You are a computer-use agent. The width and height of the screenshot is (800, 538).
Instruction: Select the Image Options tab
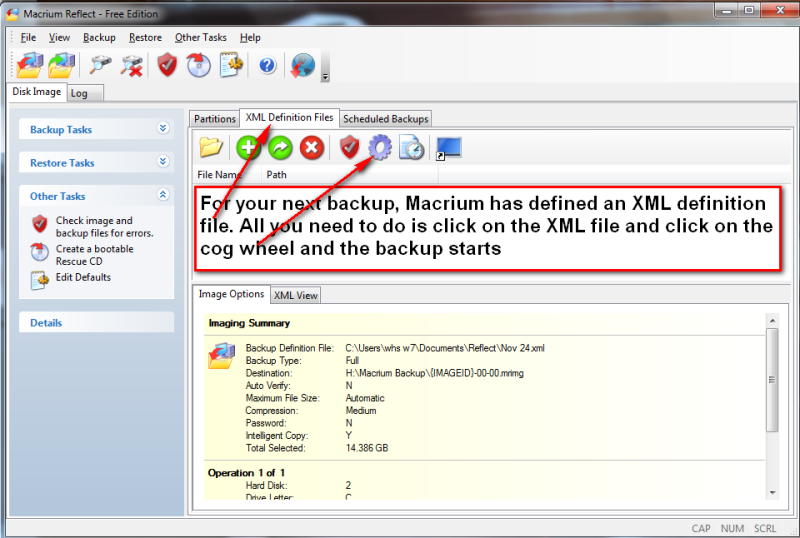(231, 294)
